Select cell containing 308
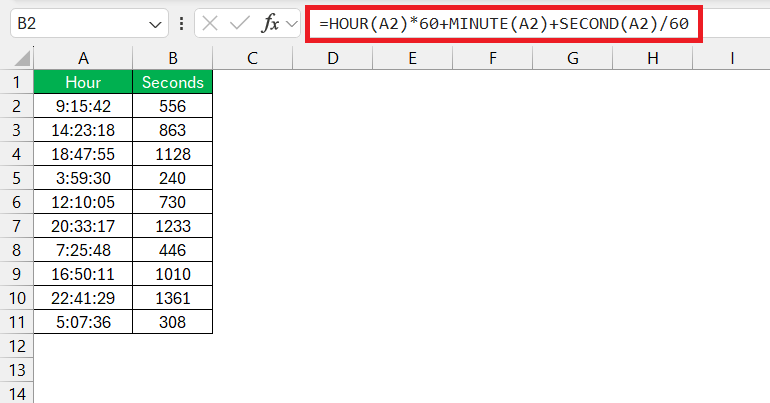The height and width of the screenshot is (403, 770). pos(172,322)
